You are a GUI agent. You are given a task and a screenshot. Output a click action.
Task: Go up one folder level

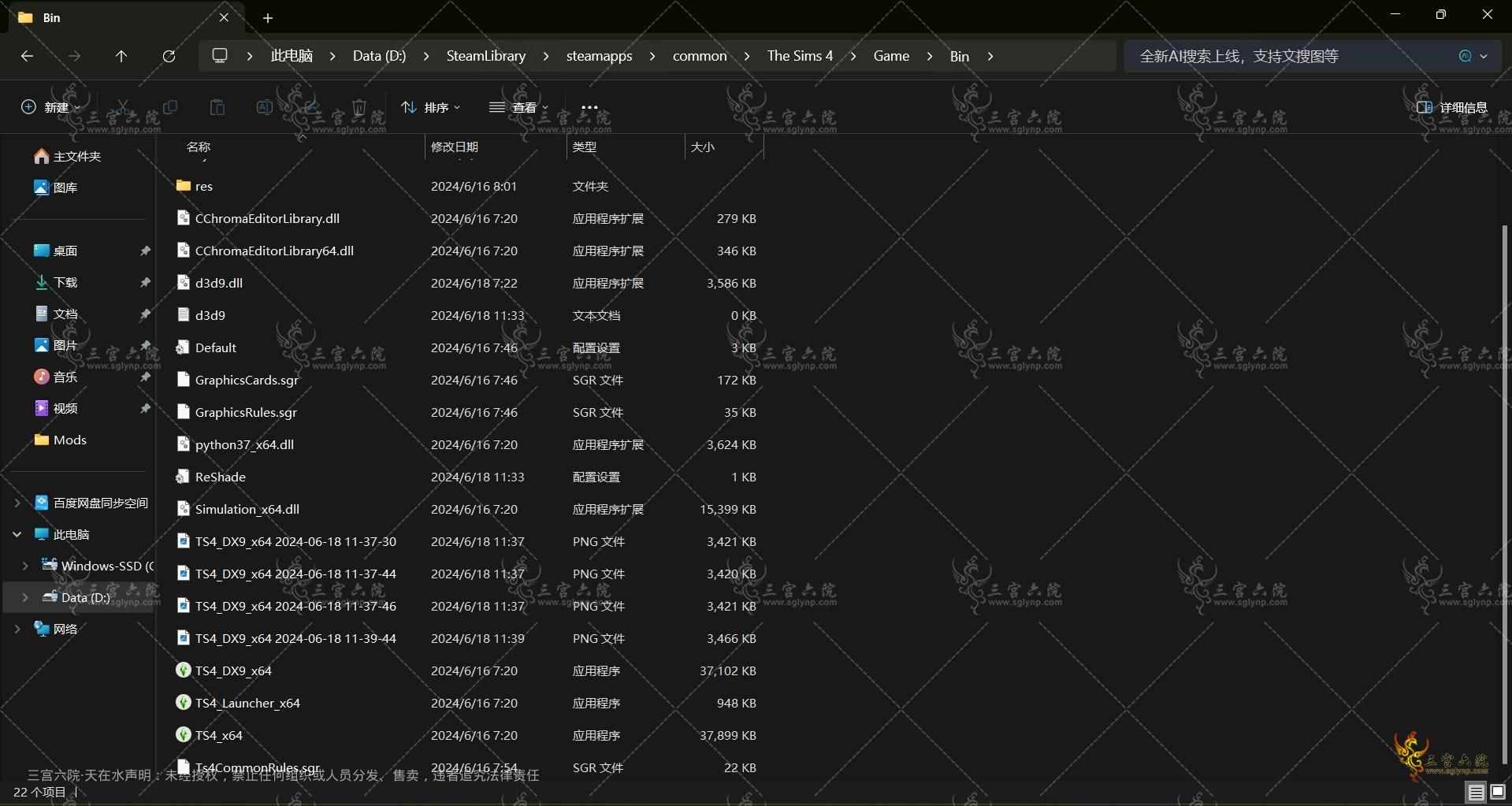(x=121, y=56)
